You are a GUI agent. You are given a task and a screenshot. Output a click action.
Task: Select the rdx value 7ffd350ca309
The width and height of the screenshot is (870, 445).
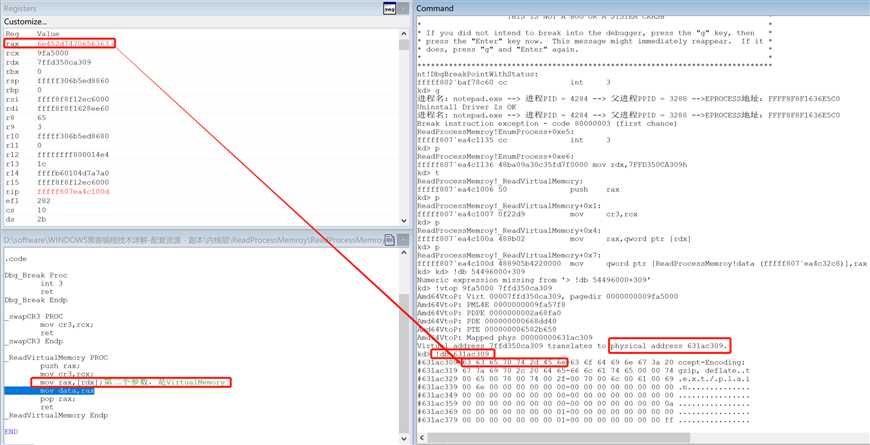pyautogui.click(x=64, y=62)
